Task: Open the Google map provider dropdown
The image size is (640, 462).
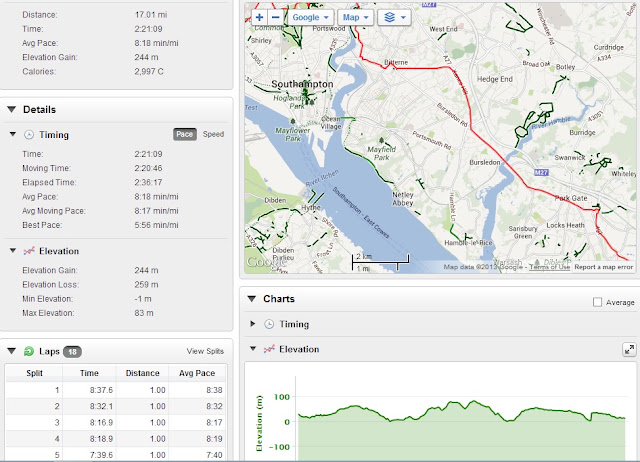Action: 311,17
